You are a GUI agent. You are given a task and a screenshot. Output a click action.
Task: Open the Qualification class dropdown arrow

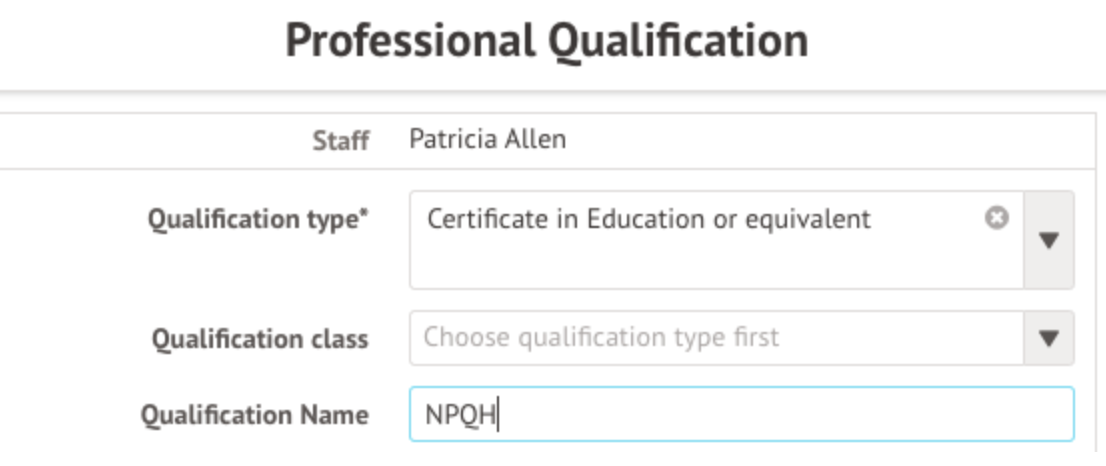[x=1049, y=338]
